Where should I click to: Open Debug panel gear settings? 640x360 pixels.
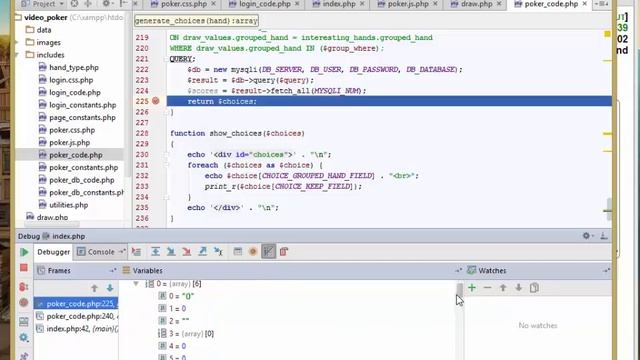point(587,236)
